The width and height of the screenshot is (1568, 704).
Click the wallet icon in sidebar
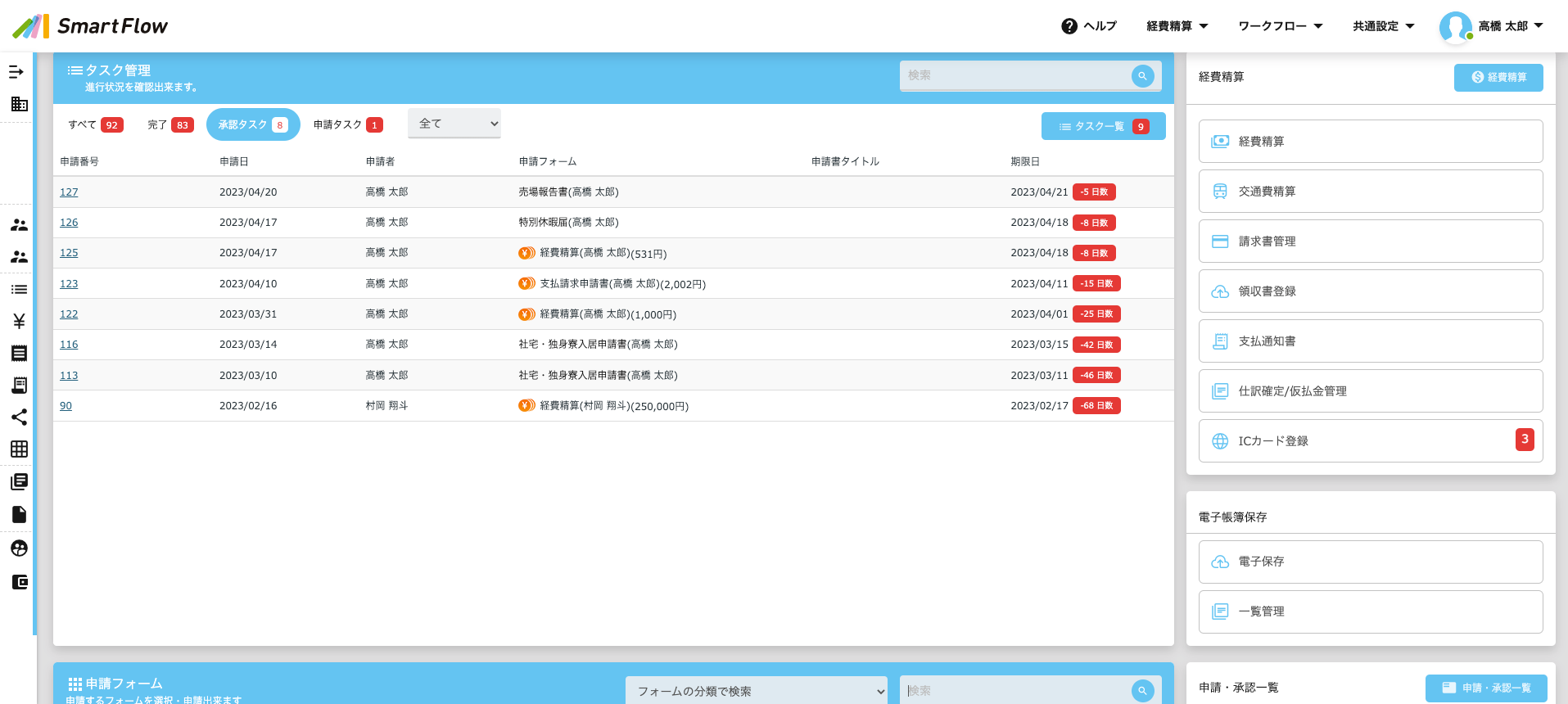point(19,582)
